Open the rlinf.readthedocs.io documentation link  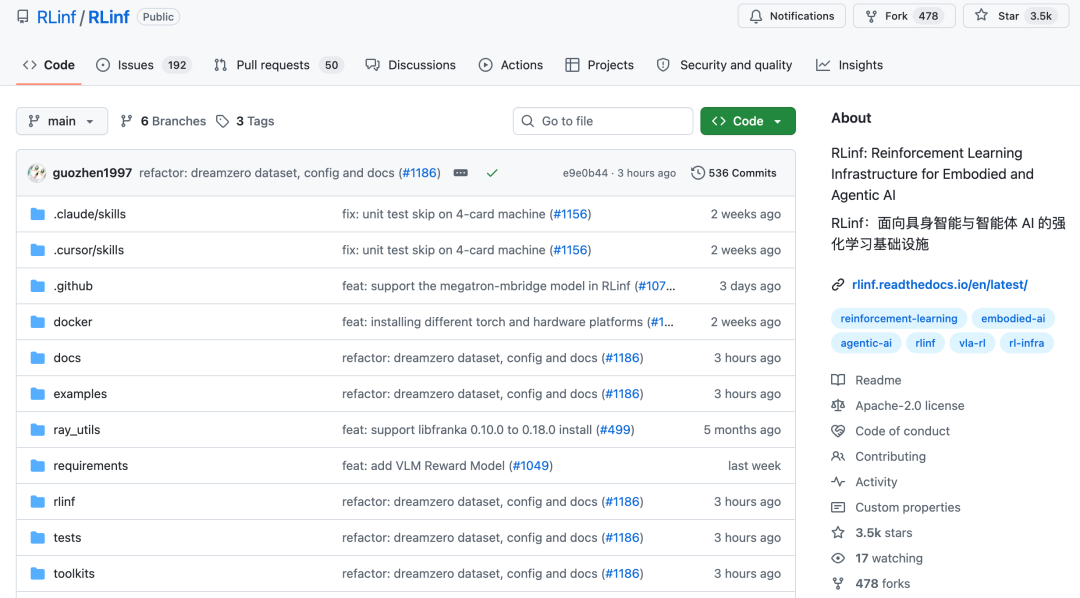click(x=939, y=285)
